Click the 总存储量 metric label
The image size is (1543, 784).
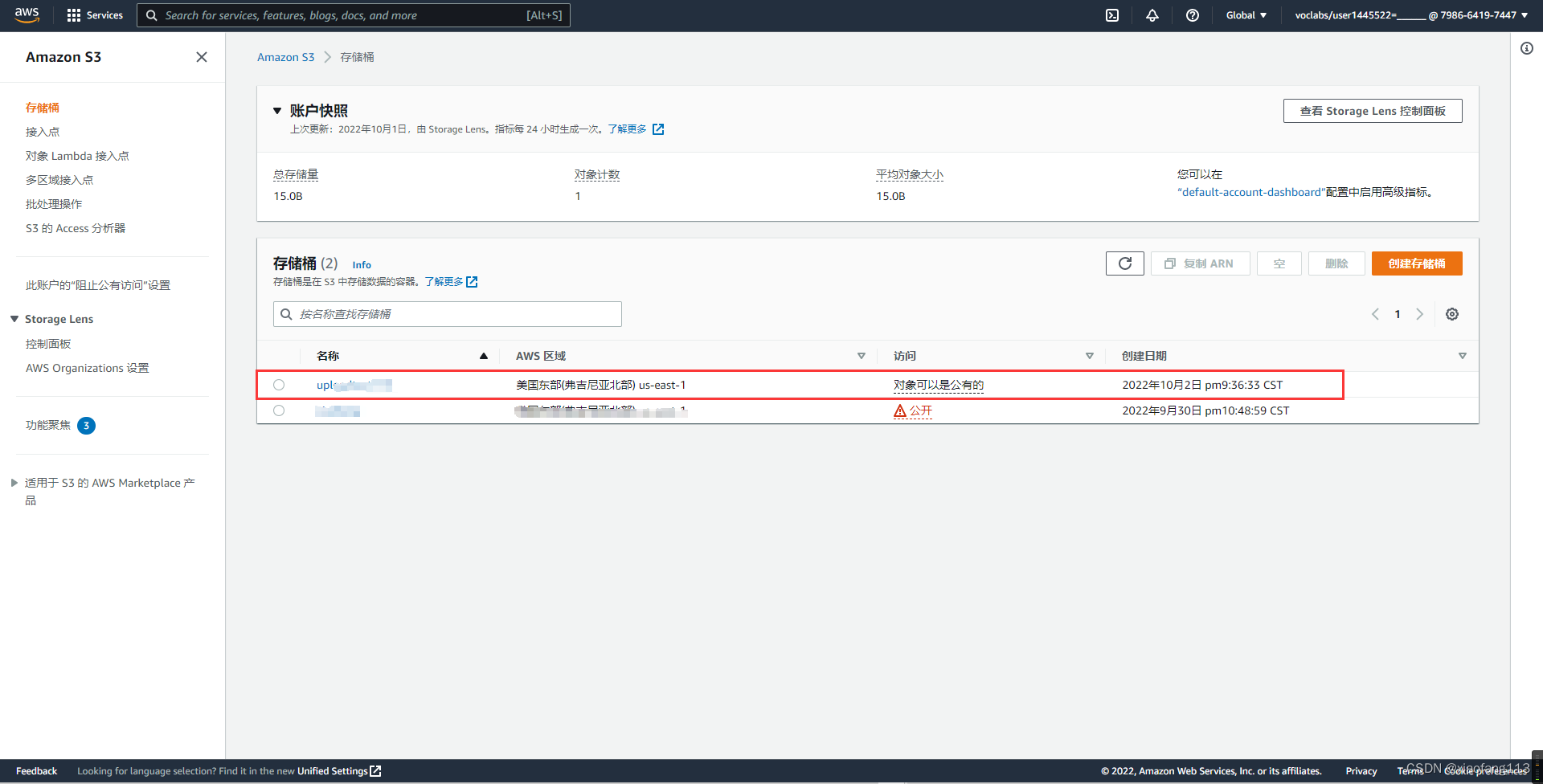click(x=296, y=174)
